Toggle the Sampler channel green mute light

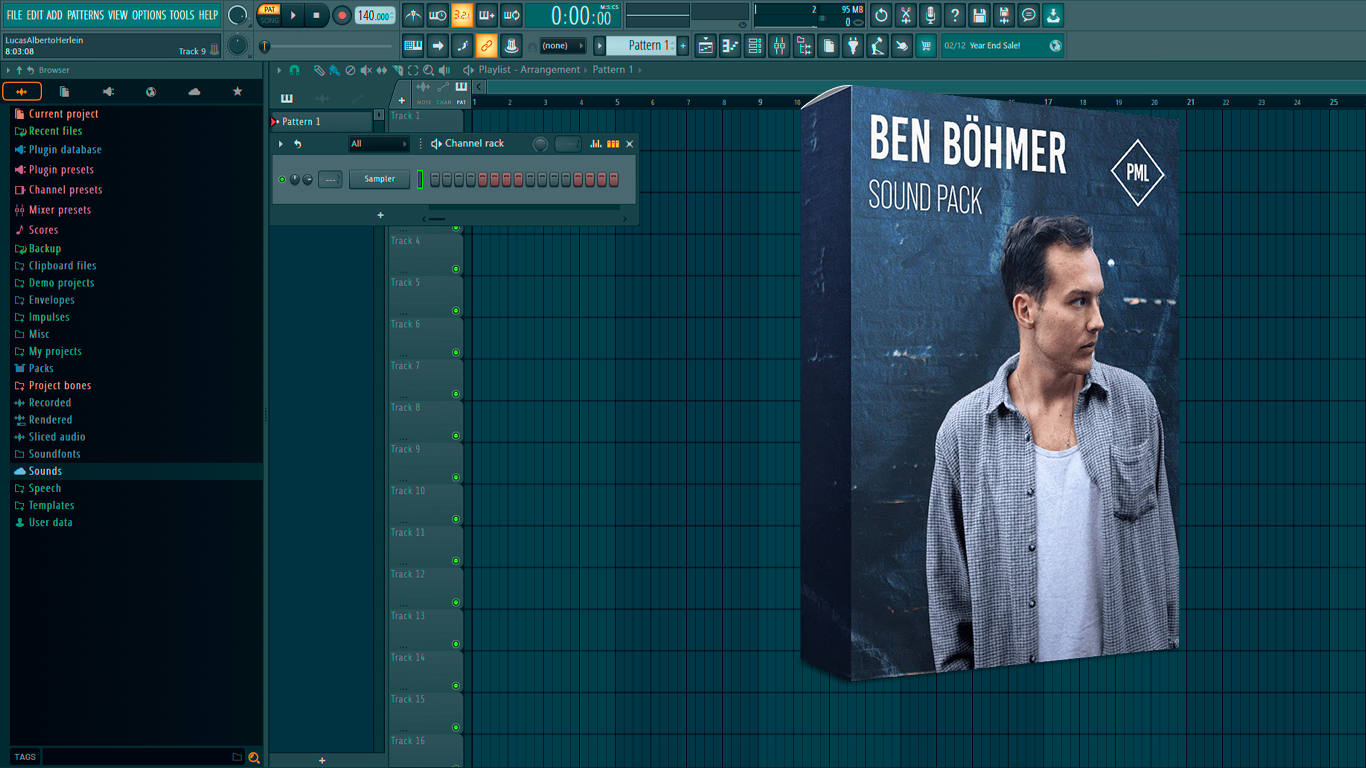click(x=282, y=179)
